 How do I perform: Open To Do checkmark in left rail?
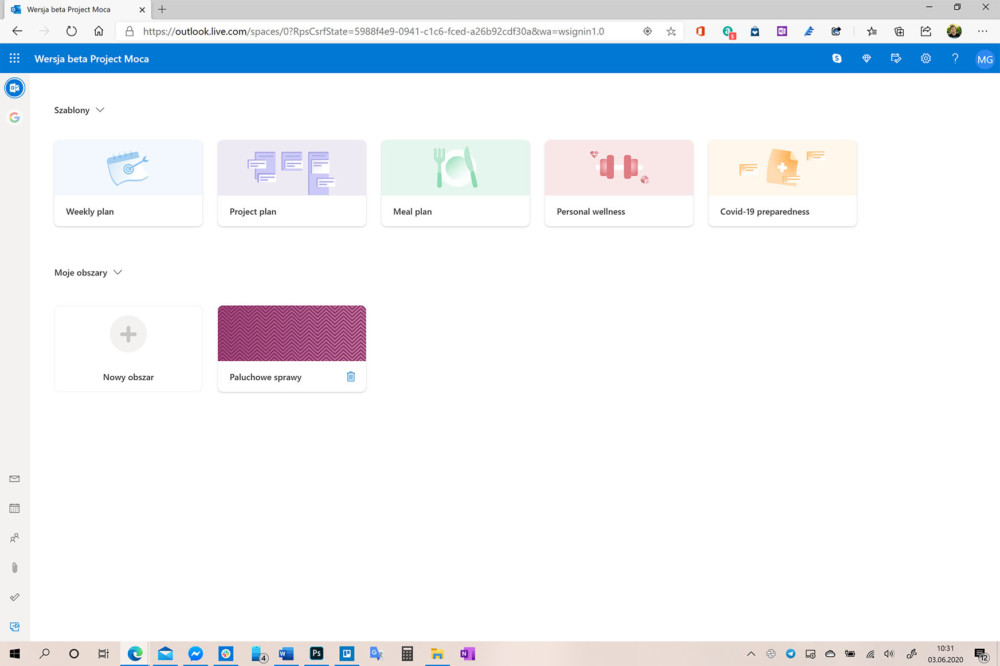pyautogui.click(x=15, y=597)
